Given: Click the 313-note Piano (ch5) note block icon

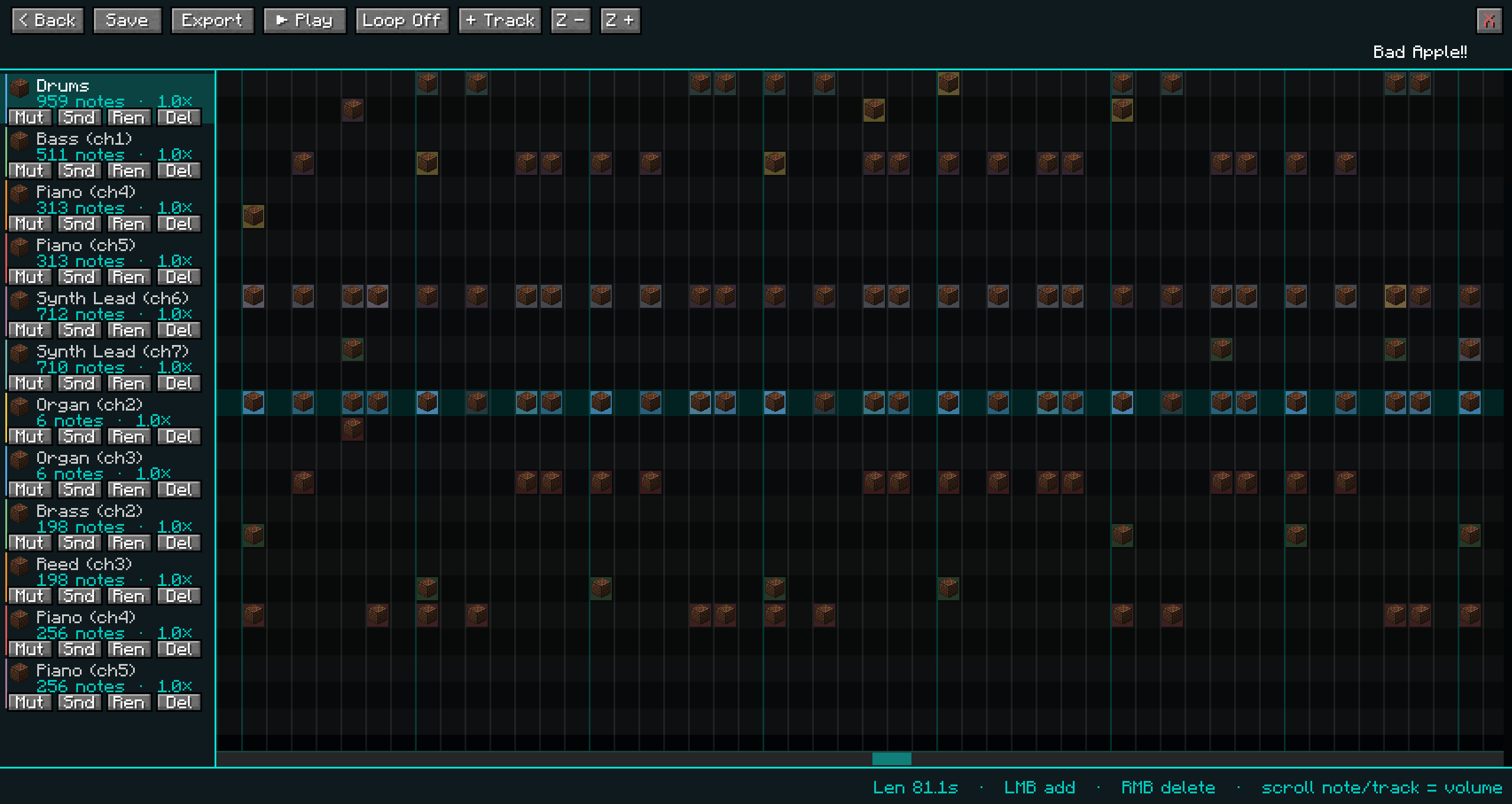Looking at the screenshot, I should click(x=20, y=247).
